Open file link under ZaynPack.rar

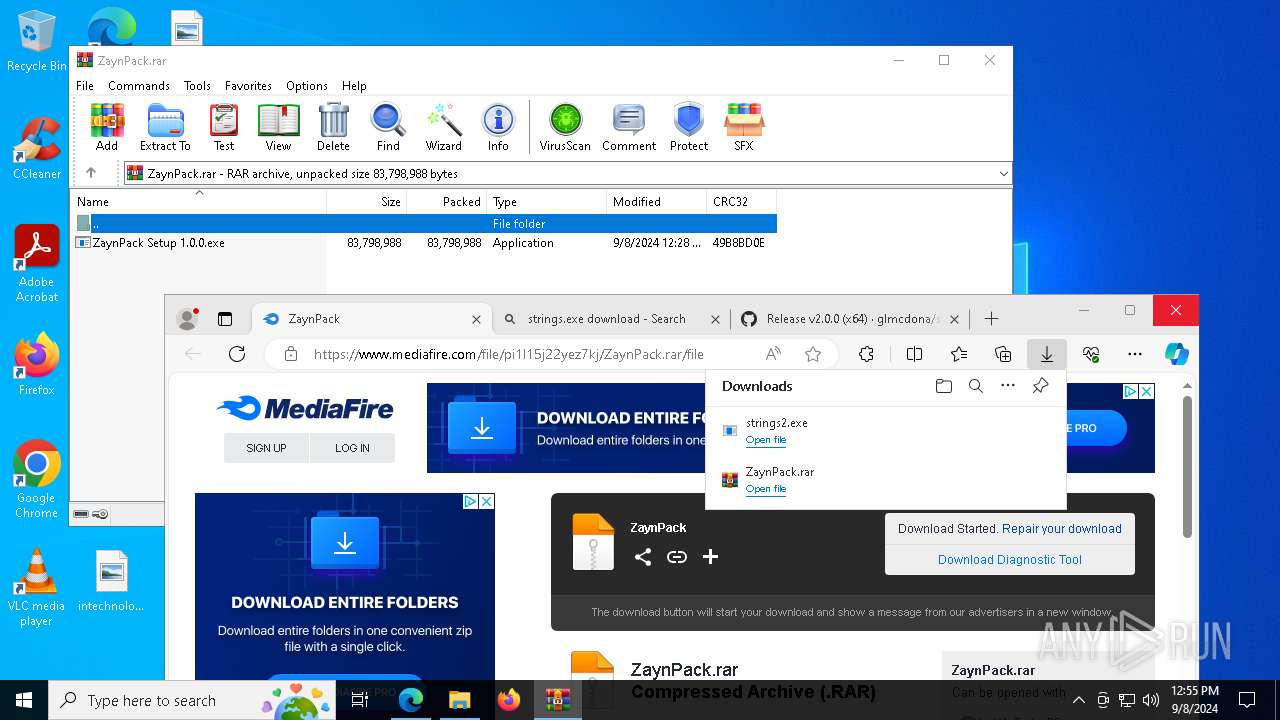[766, 489]
